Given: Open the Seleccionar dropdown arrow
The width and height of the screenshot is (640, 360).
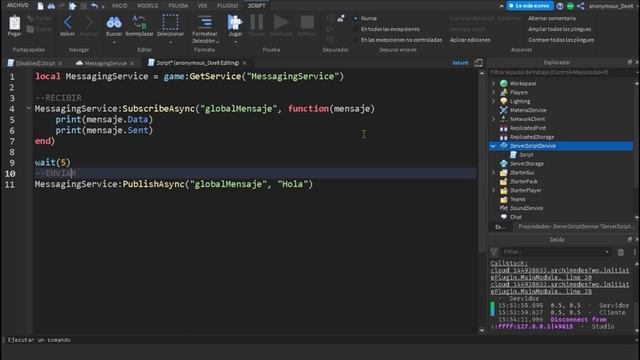Looking at the screenshot, I should (x=170, y=42).
